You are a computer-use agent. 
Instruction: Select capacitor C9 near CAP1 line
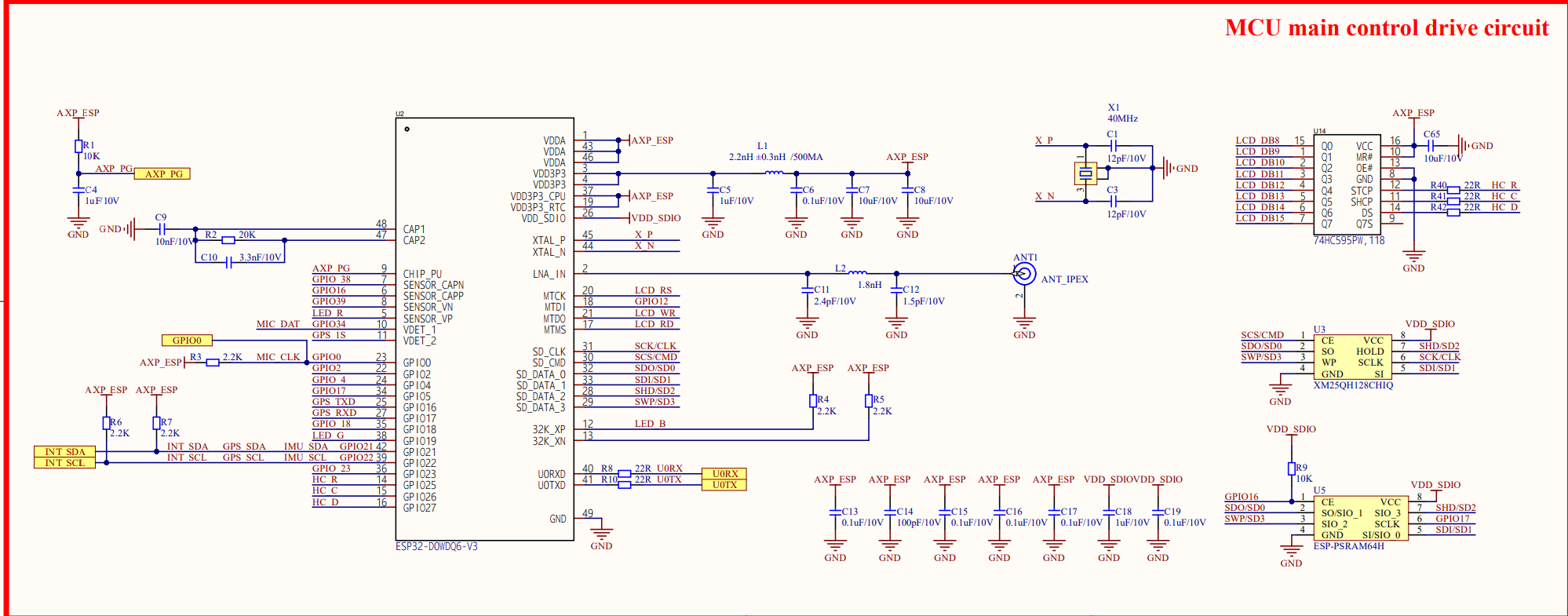pos(162,229)
